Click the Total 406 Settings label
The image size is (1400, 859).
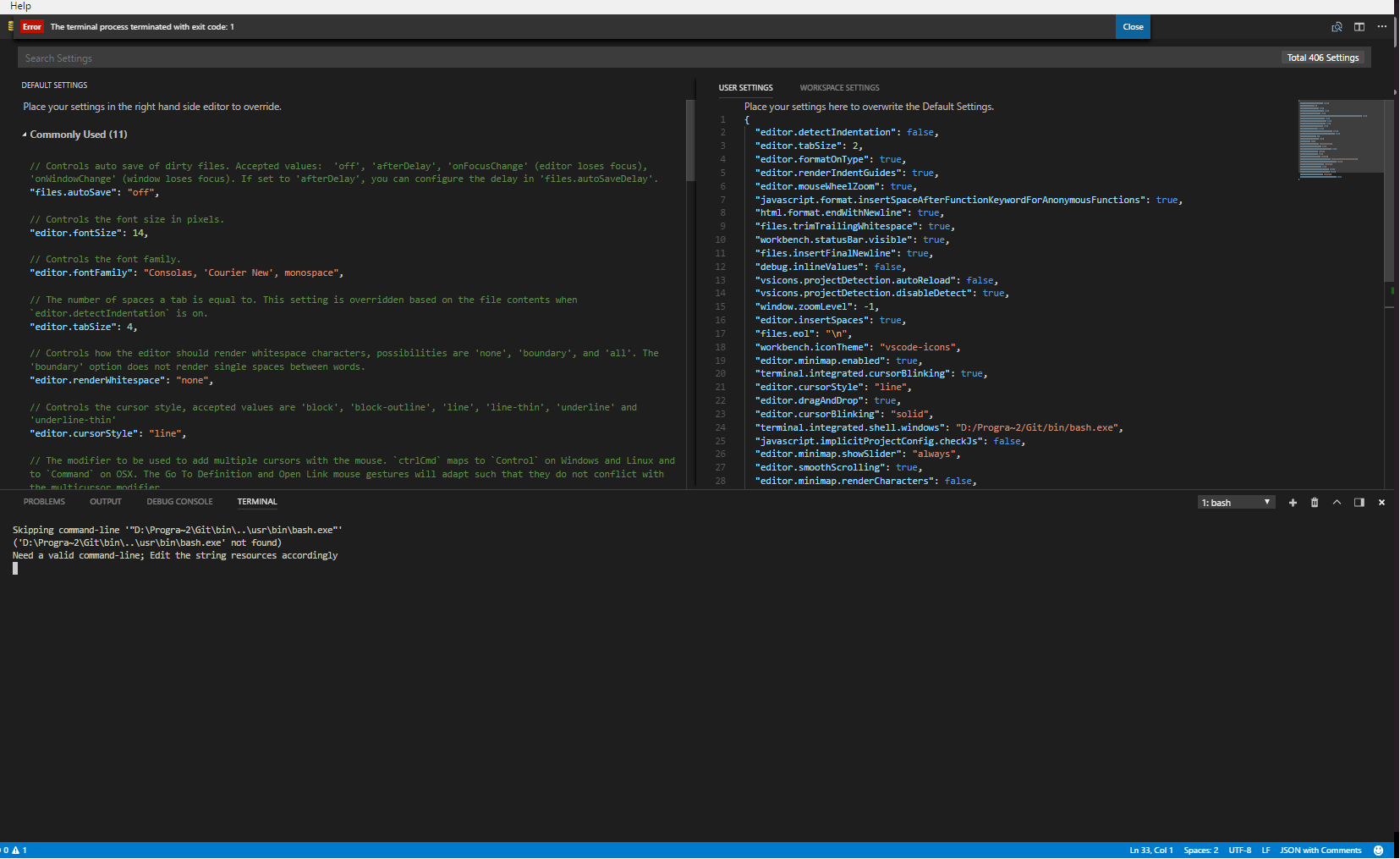(x=1321, y=57)
